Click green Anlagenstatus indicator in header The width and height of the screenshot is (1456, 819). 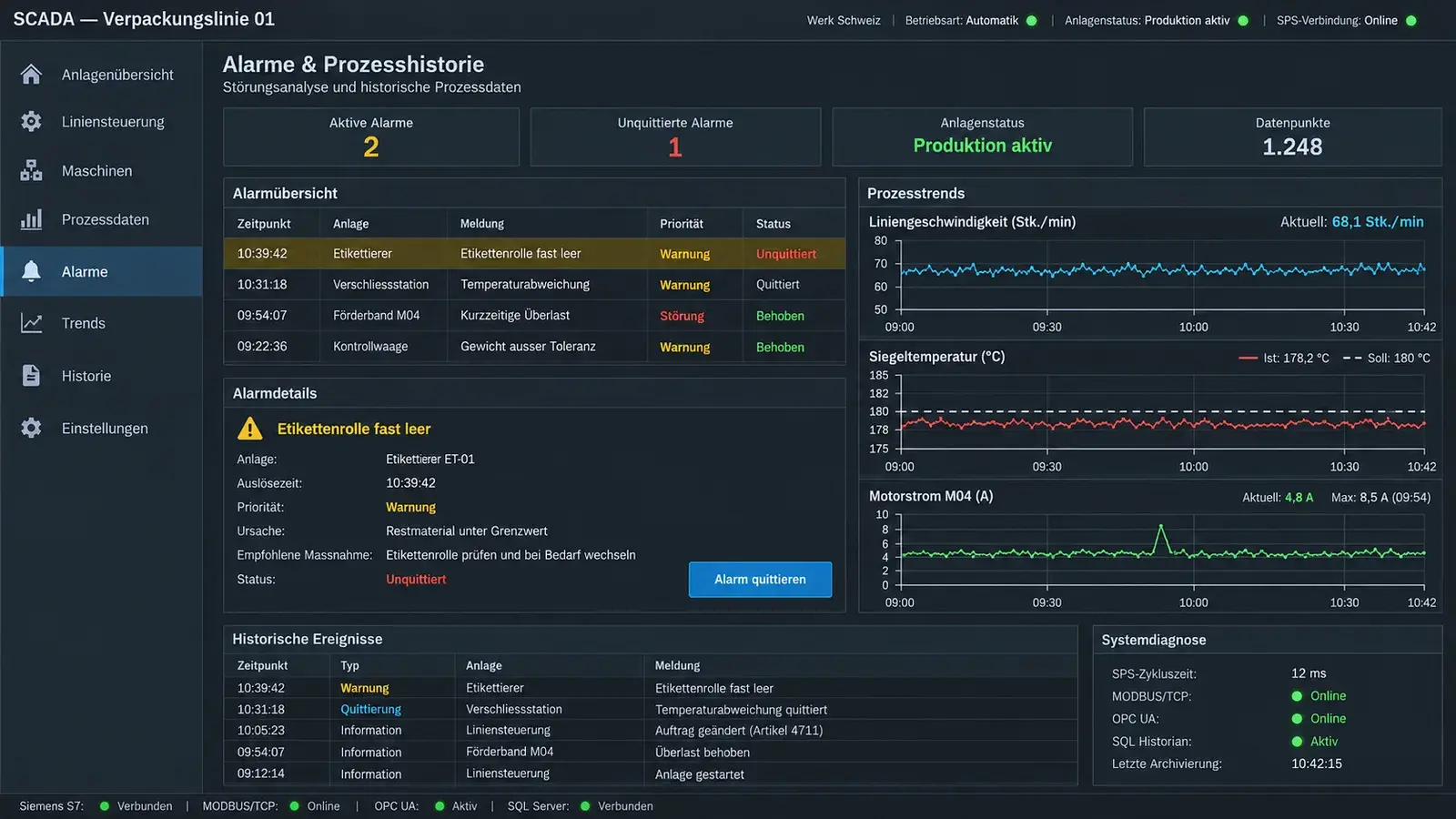click(x=1243, y=21)
